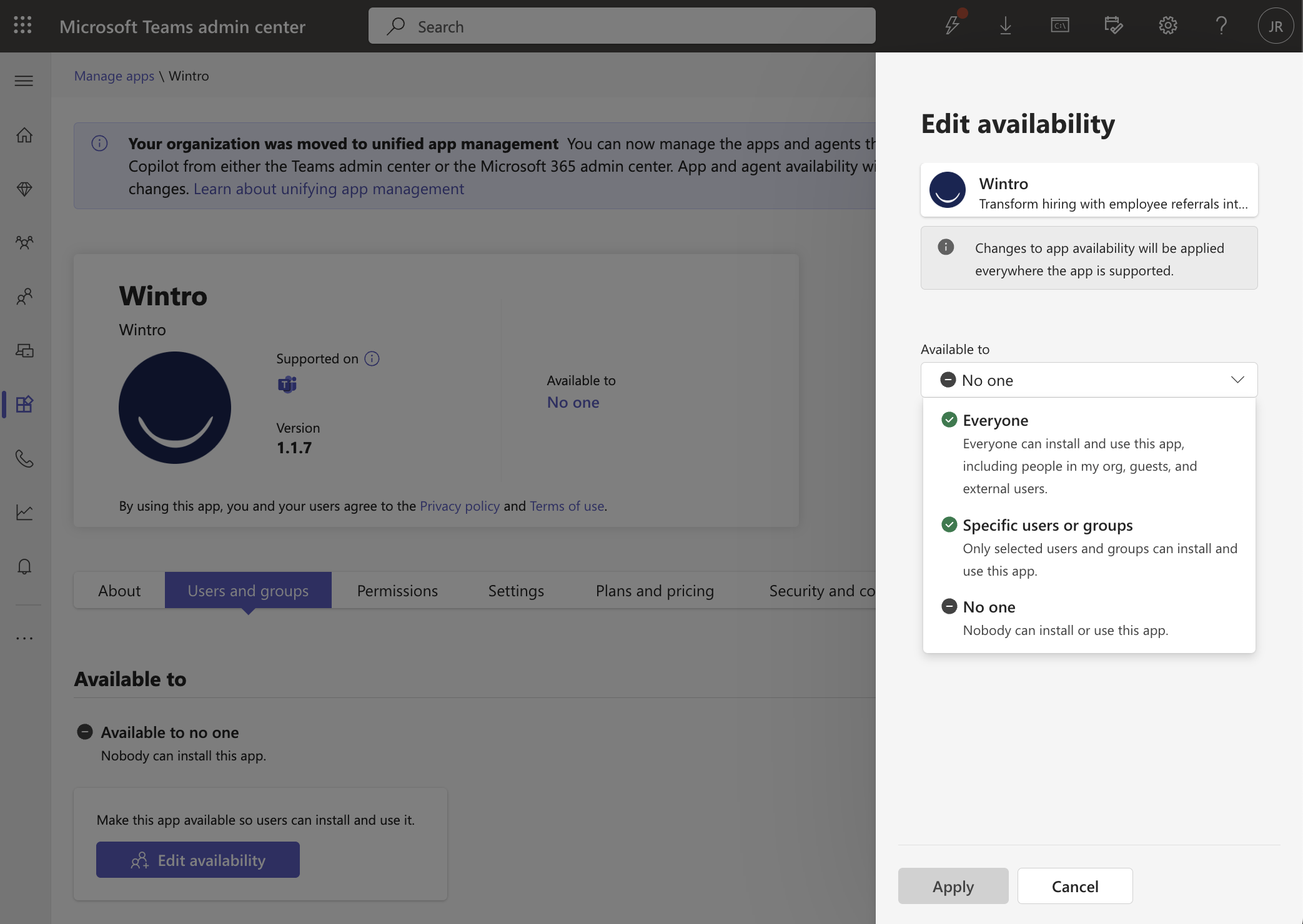
Task: Choose Specific users or groups option
Action: coord(1047,525)
